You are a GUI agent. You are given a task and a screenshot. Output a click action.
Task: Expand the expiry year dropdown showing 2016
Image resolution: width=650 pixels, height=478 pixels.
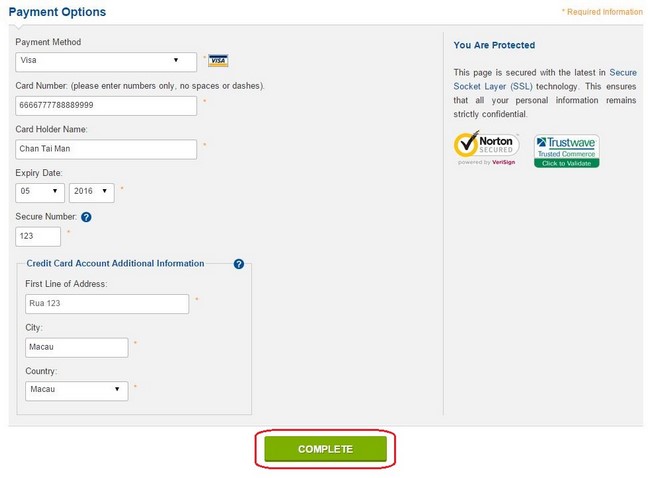[x=92, y=193]
